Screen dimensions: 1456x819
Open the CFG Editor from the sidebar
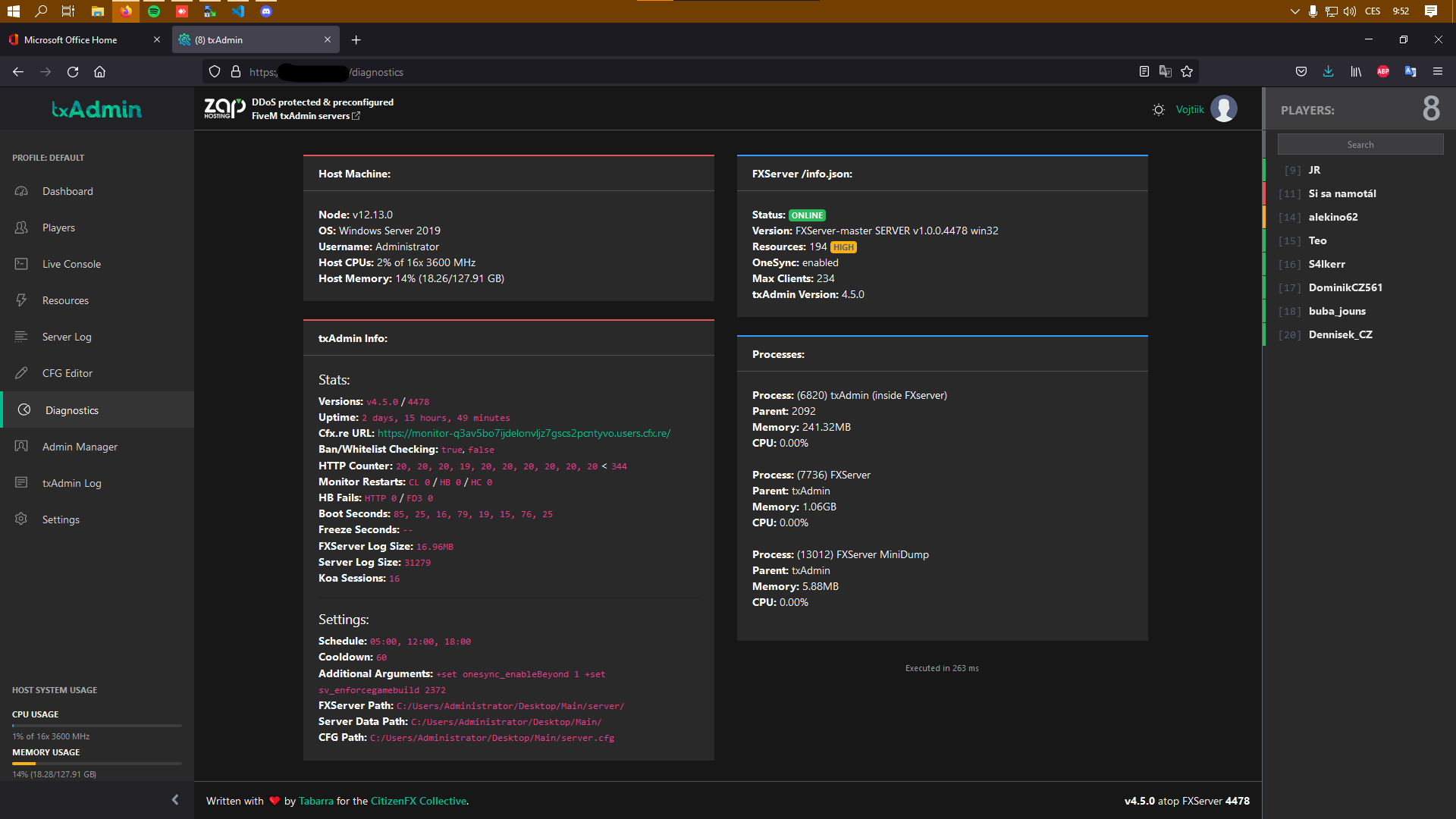coord(67,373)
